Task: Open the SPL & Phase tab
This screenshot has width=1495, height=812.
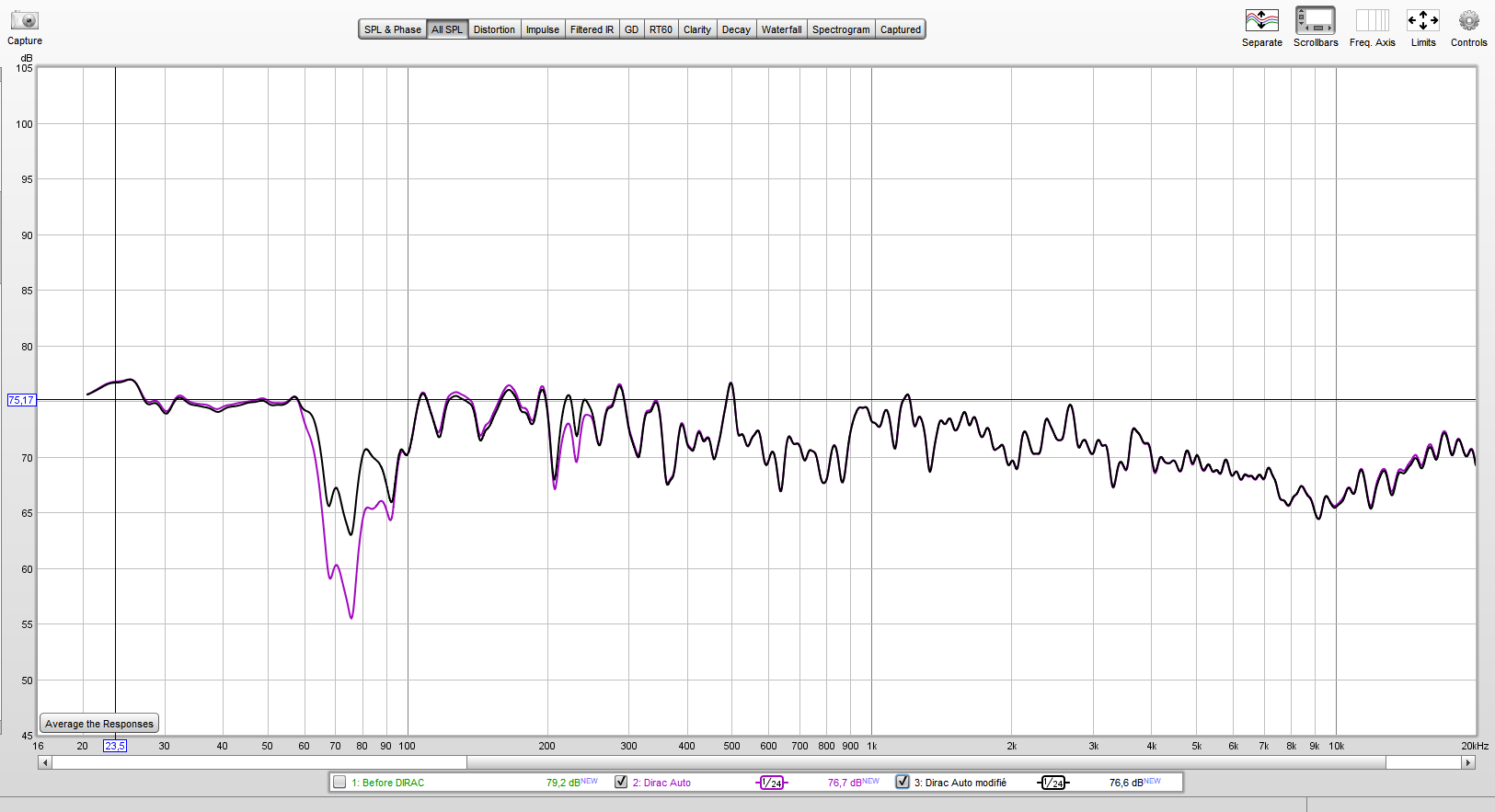Action: (x=393, y=29)
